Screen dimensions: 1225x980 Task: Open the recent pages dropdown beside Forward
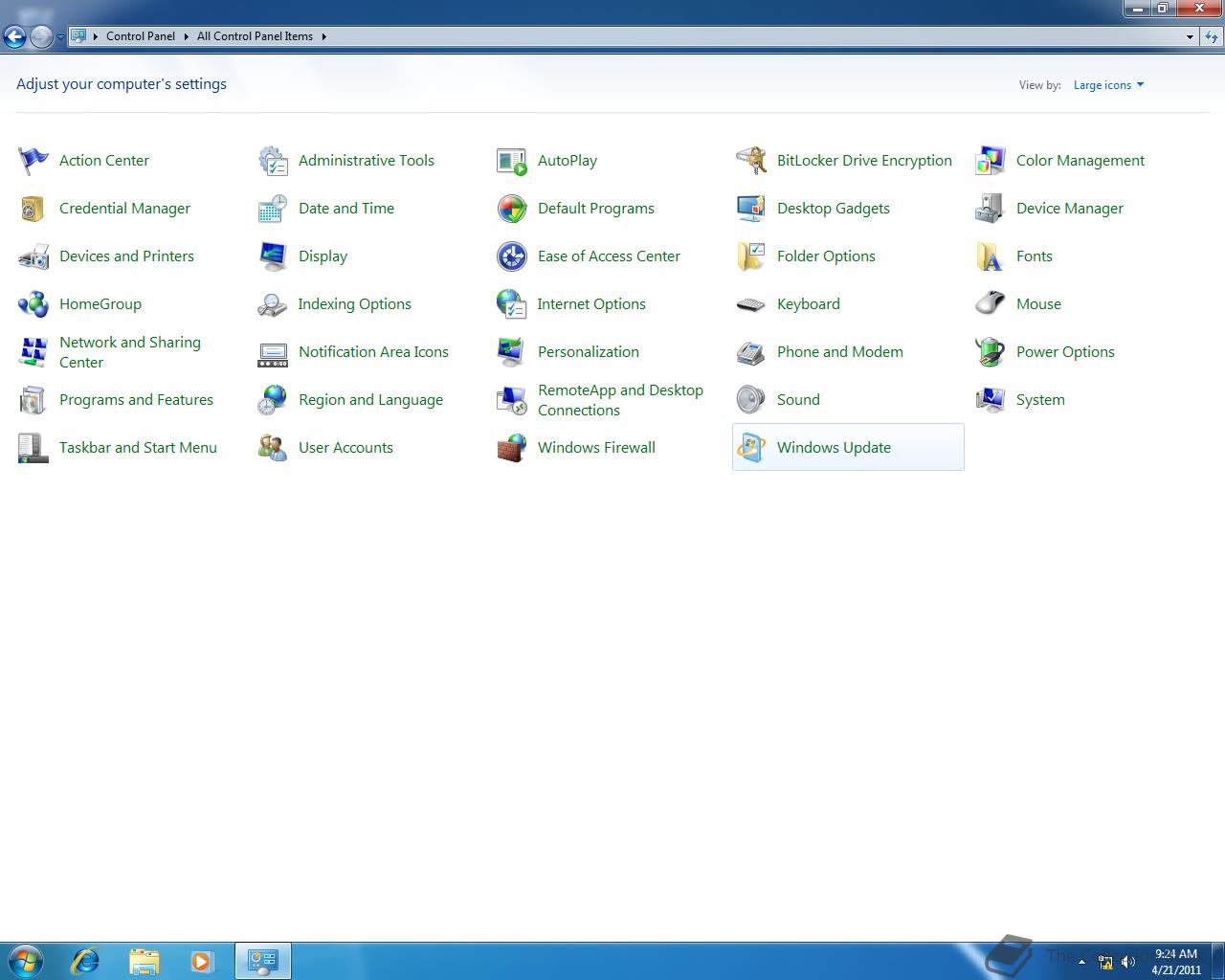click(60, 37)
